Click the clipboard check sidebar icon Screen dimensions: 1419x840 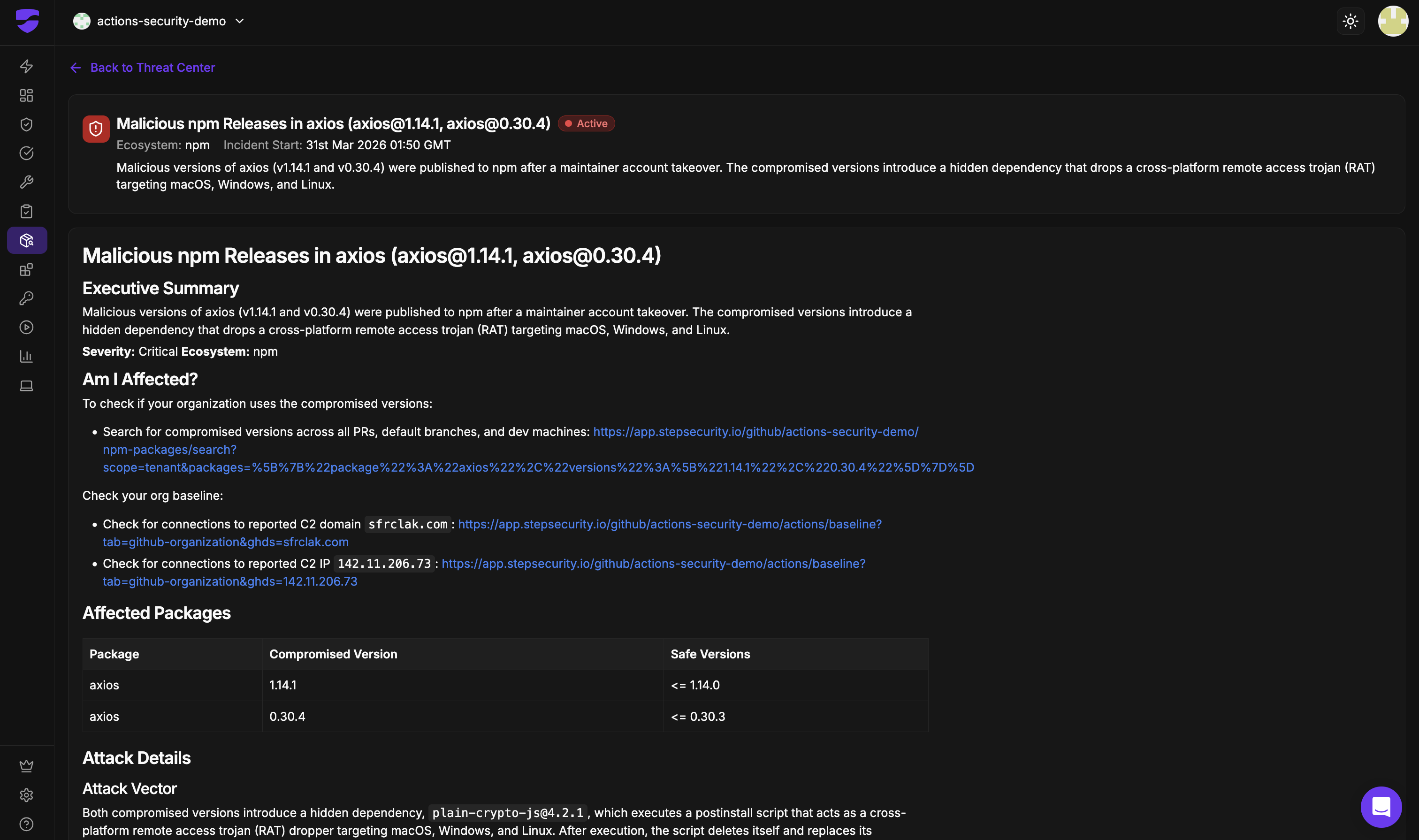click(26, 211)
